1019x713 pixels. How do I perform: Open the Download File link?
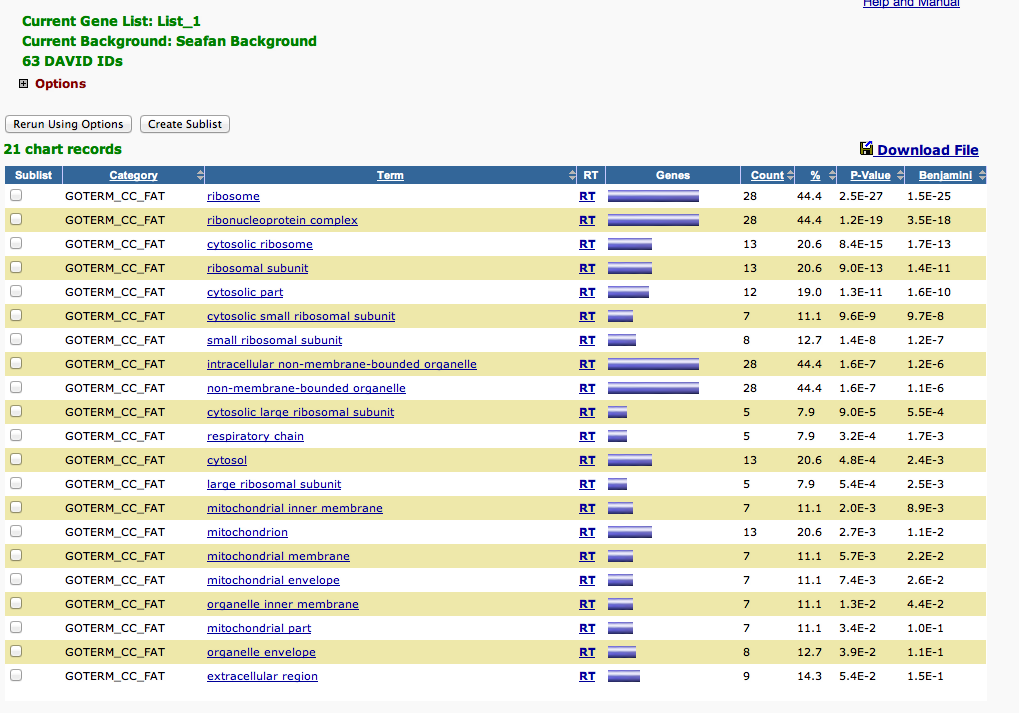tap(927, 150)
